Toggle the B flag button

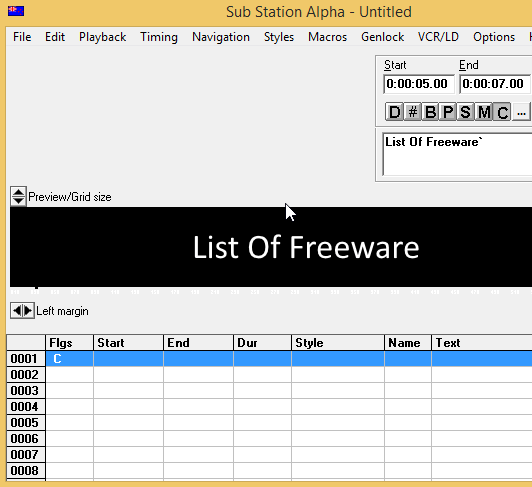[x=430, y=112]
